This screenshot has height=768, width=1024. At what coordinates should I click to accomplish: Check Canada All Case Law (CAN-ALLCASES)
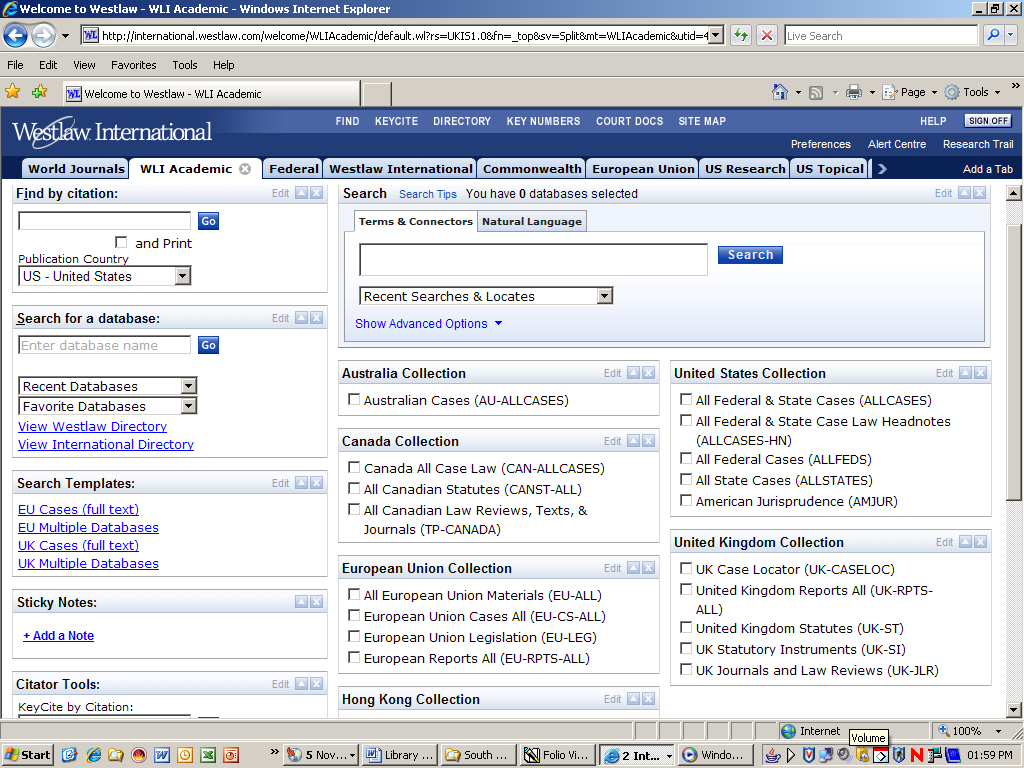click(354, 467)
